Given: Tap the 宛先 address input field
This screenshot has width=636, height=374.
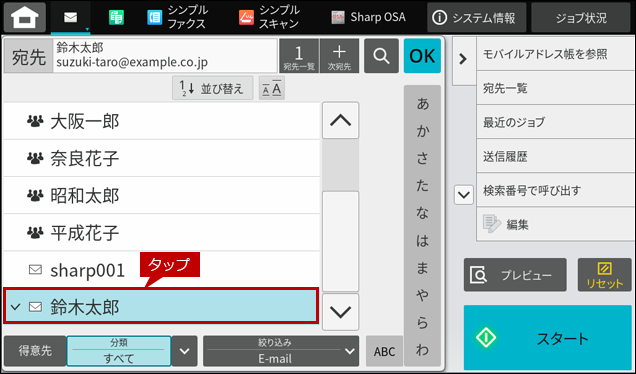Looking at the screenshot, I should (x=165, y=56).
